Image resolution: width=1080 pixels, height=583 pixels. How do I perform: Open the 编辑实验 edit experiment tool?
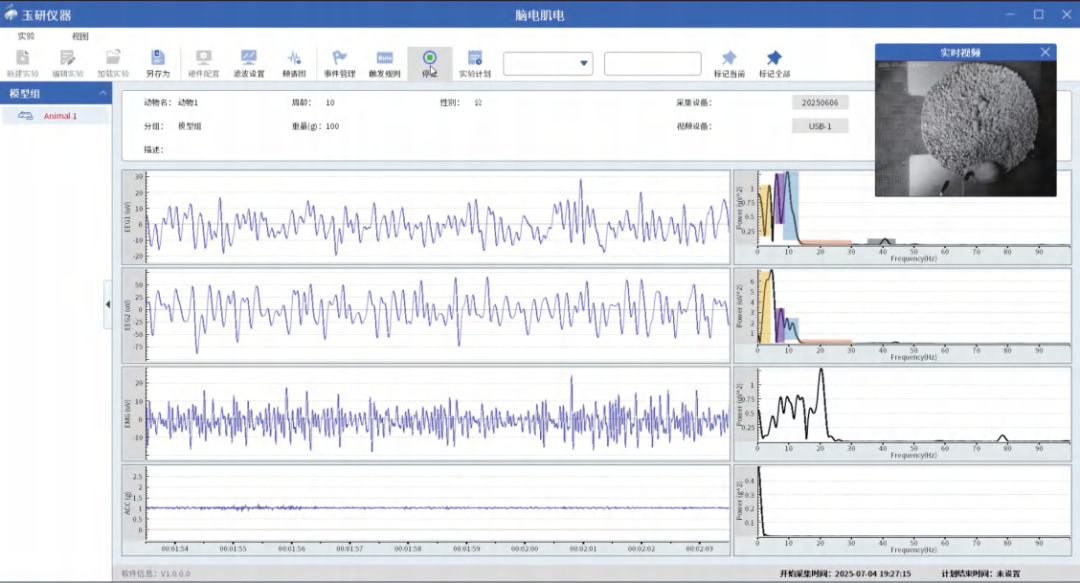pyautogui.click(x=68, y=63)
